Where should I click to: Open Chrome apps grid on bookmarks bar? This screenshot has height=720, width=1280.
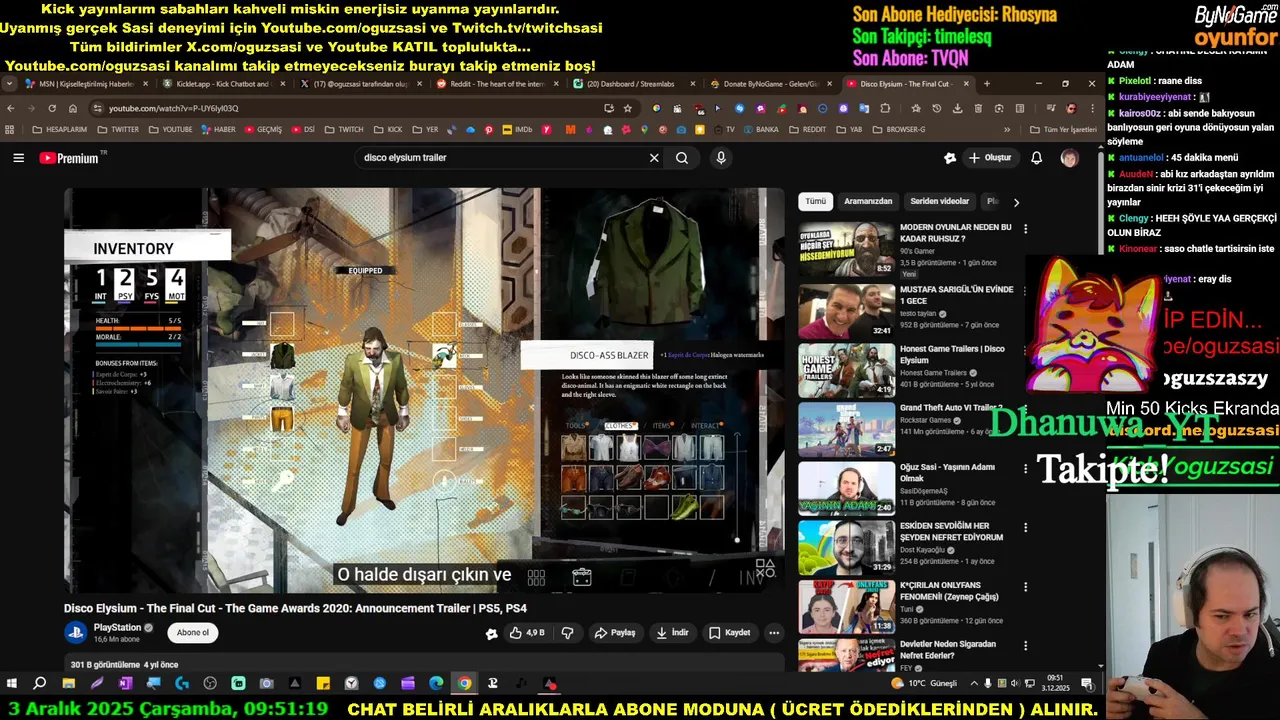click(x=10, y=129)
